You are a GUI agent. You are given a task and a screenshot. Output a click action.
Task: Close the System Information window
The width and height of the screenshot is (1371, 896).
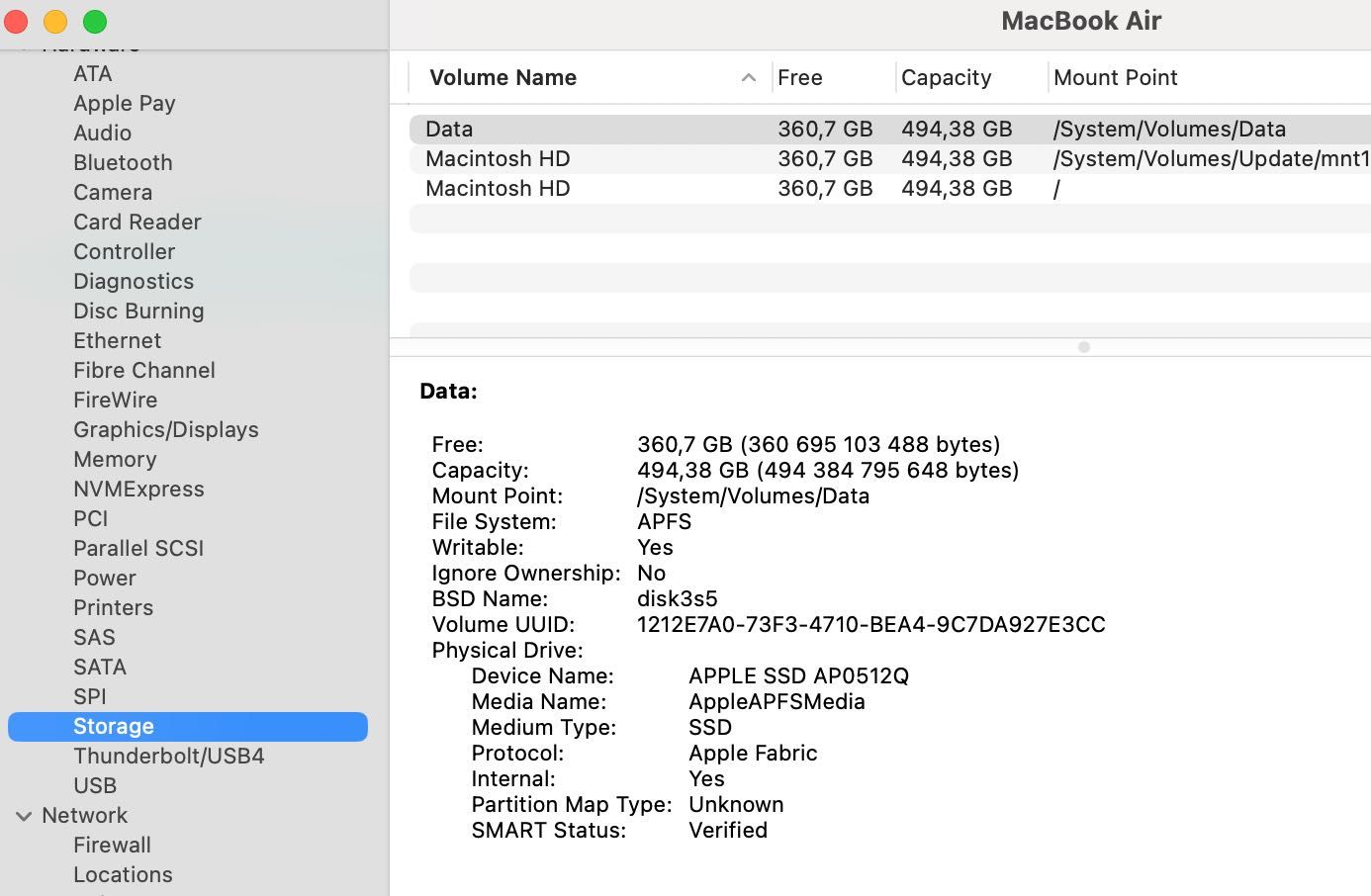(17, 22)
